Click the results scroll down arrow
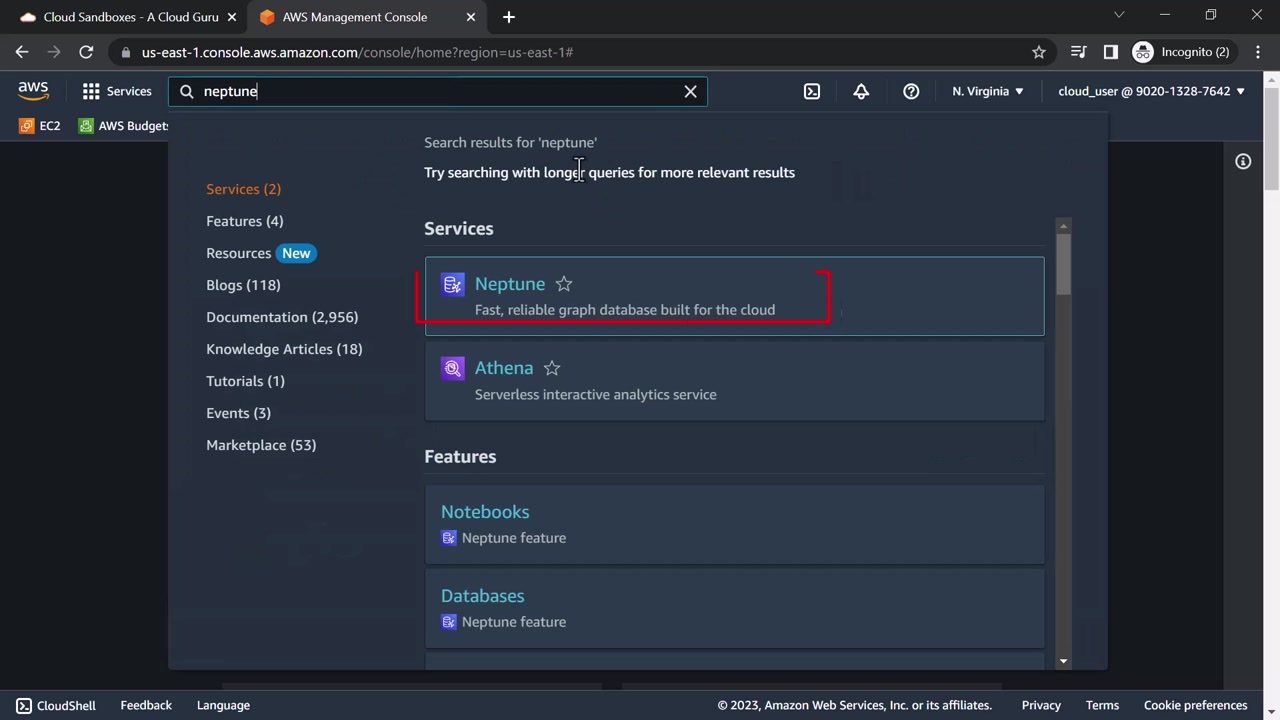This screenshot has width=1280, height=720. pos(1063,661)
